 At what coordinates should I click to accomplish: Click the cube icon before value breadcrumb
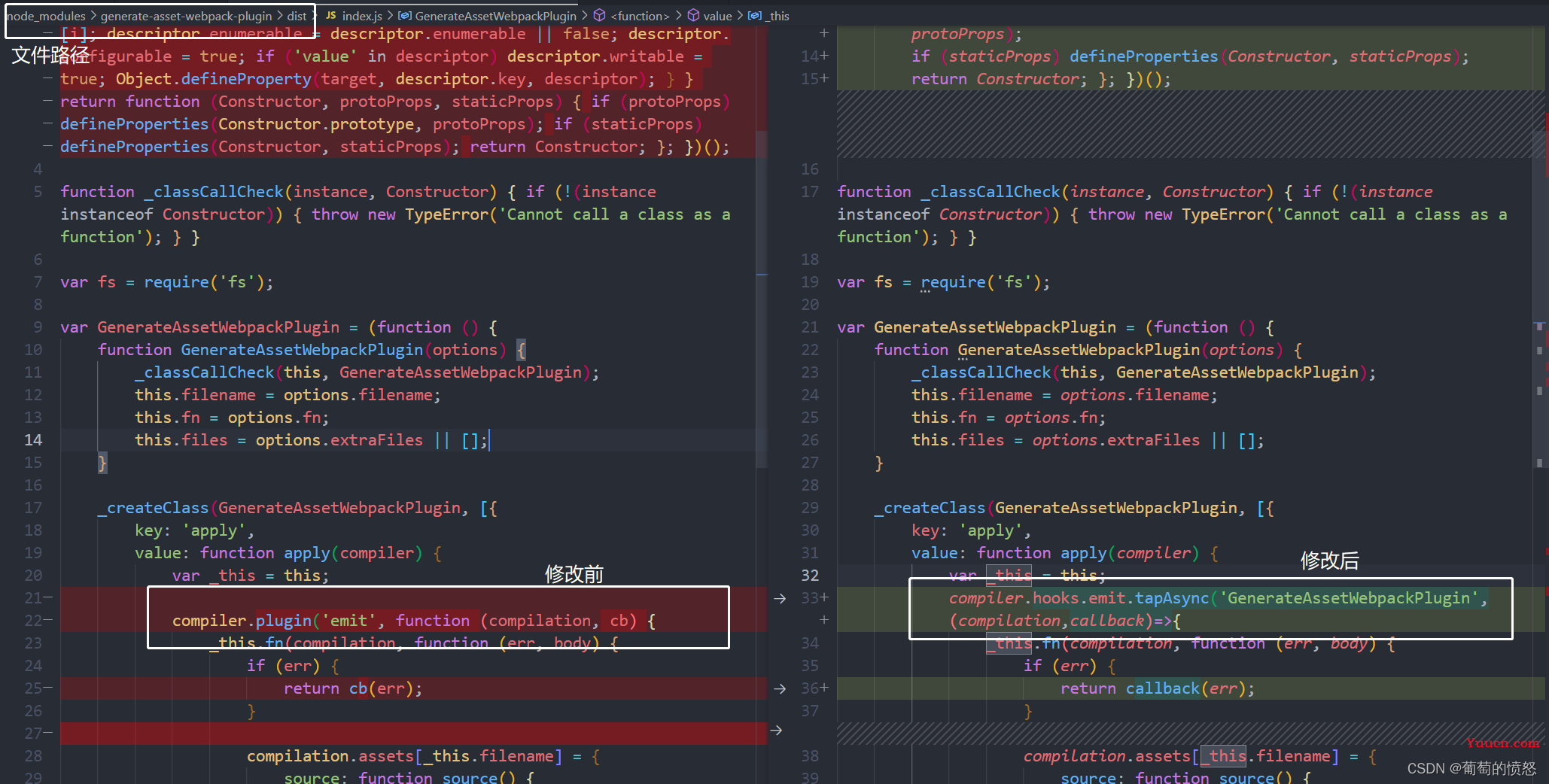click(x=693, y=16)
